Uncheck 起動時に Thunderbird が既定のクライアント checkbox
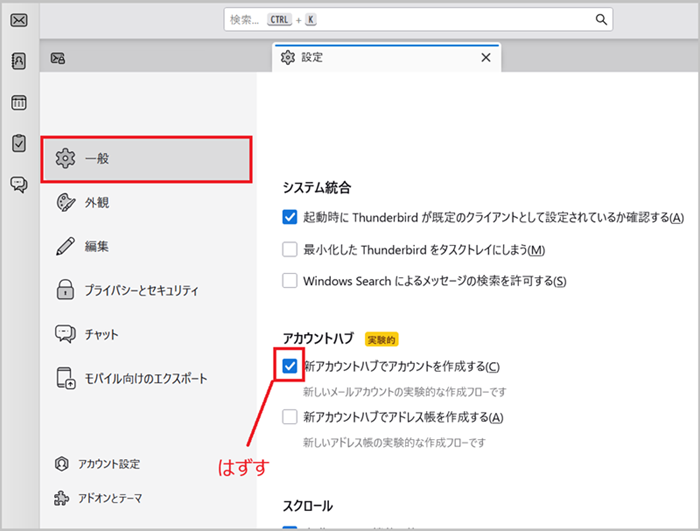700x531 pixels. [x=290, y=217]
